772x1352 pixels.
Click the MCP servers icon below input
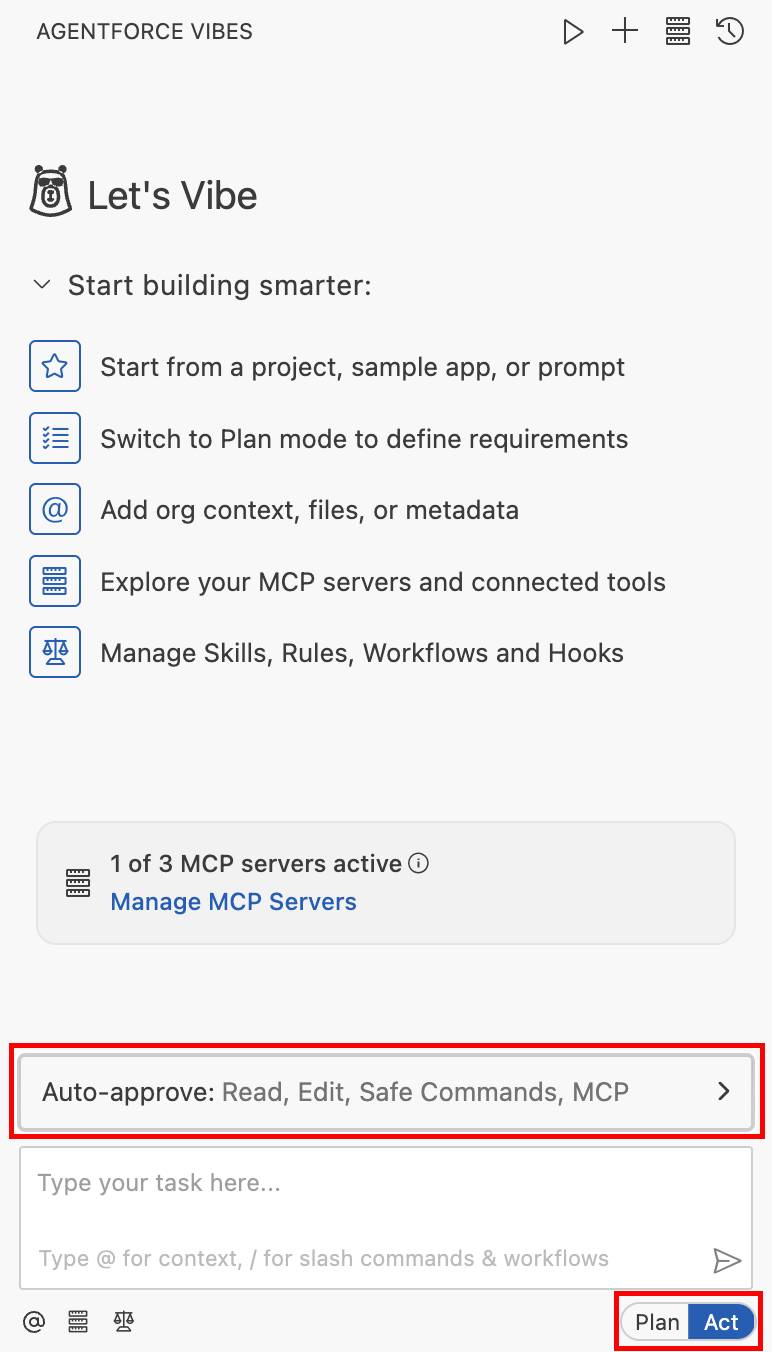tap(78, 1322)
